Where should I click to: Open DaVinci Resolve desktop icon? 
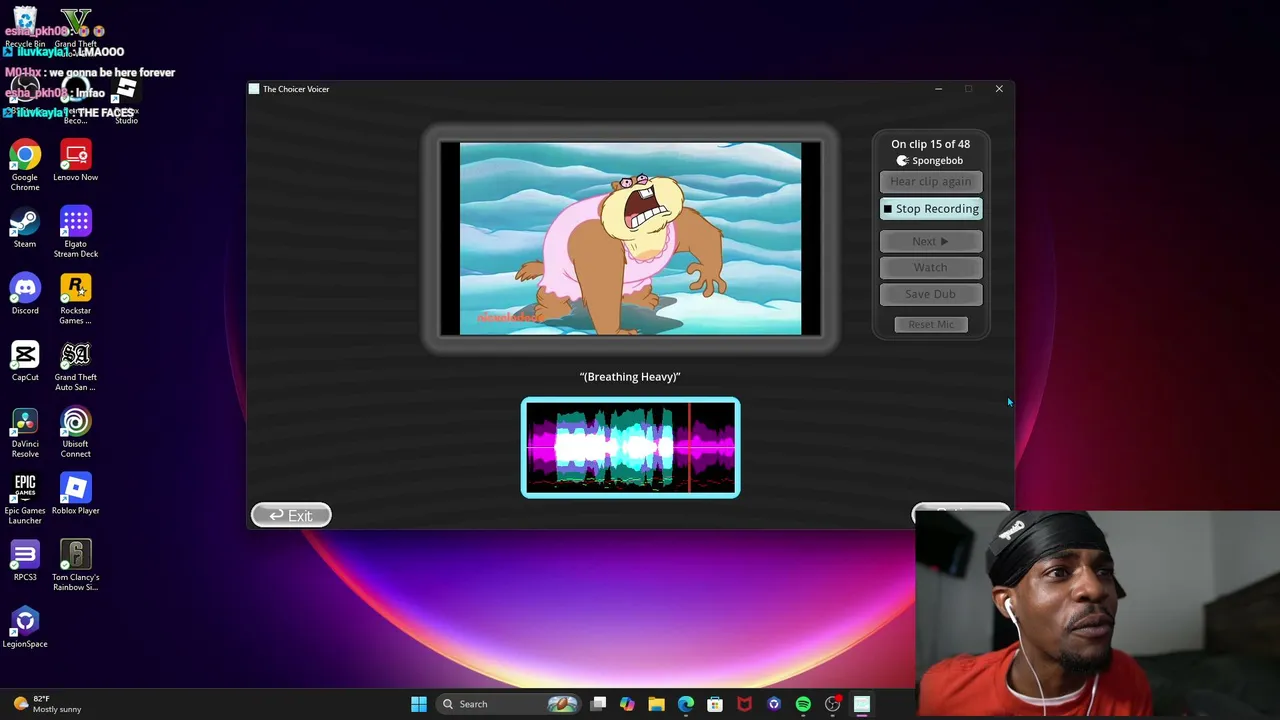(25, 432)
